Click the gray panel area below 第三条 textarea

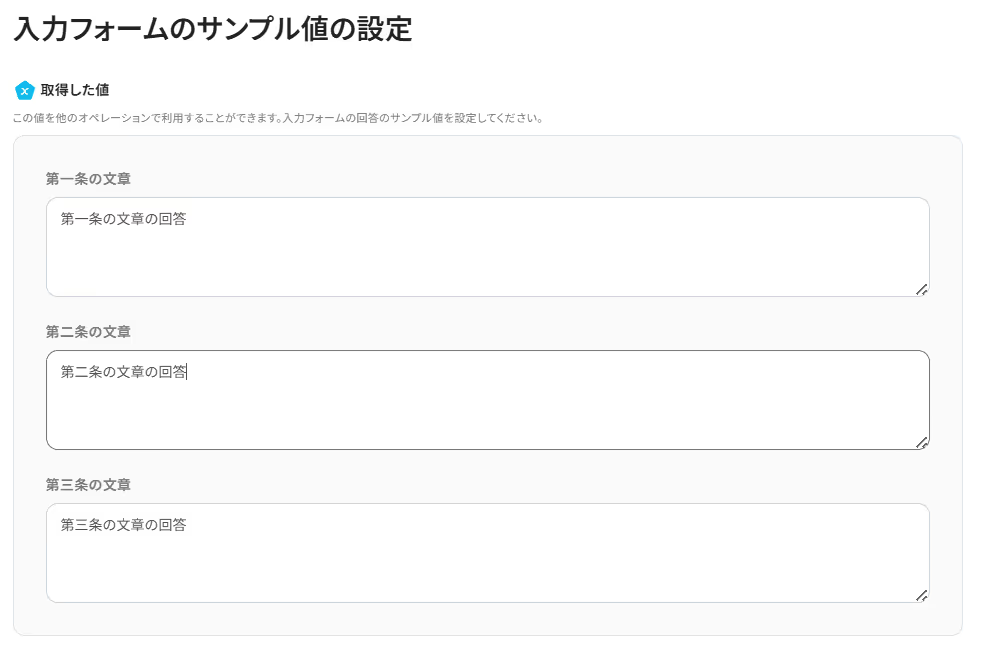487,619
